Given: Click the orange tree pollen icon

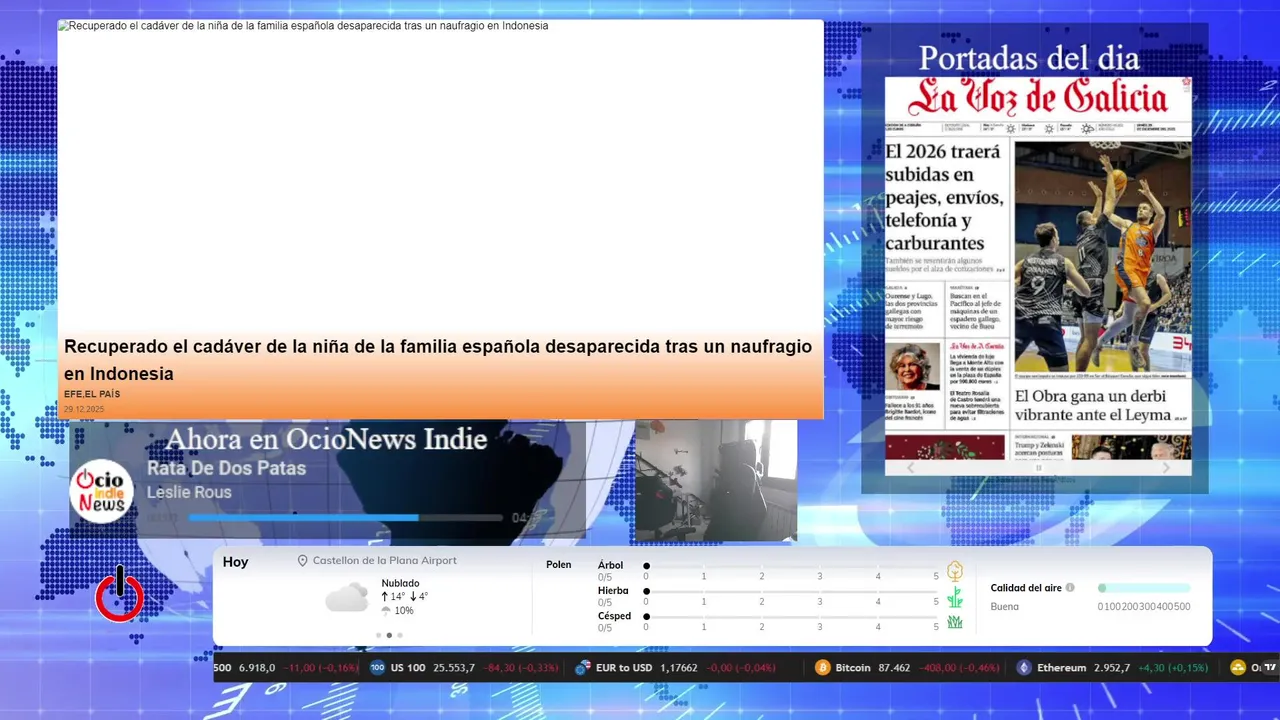Looking at the screenshot, I should point(955,571).
